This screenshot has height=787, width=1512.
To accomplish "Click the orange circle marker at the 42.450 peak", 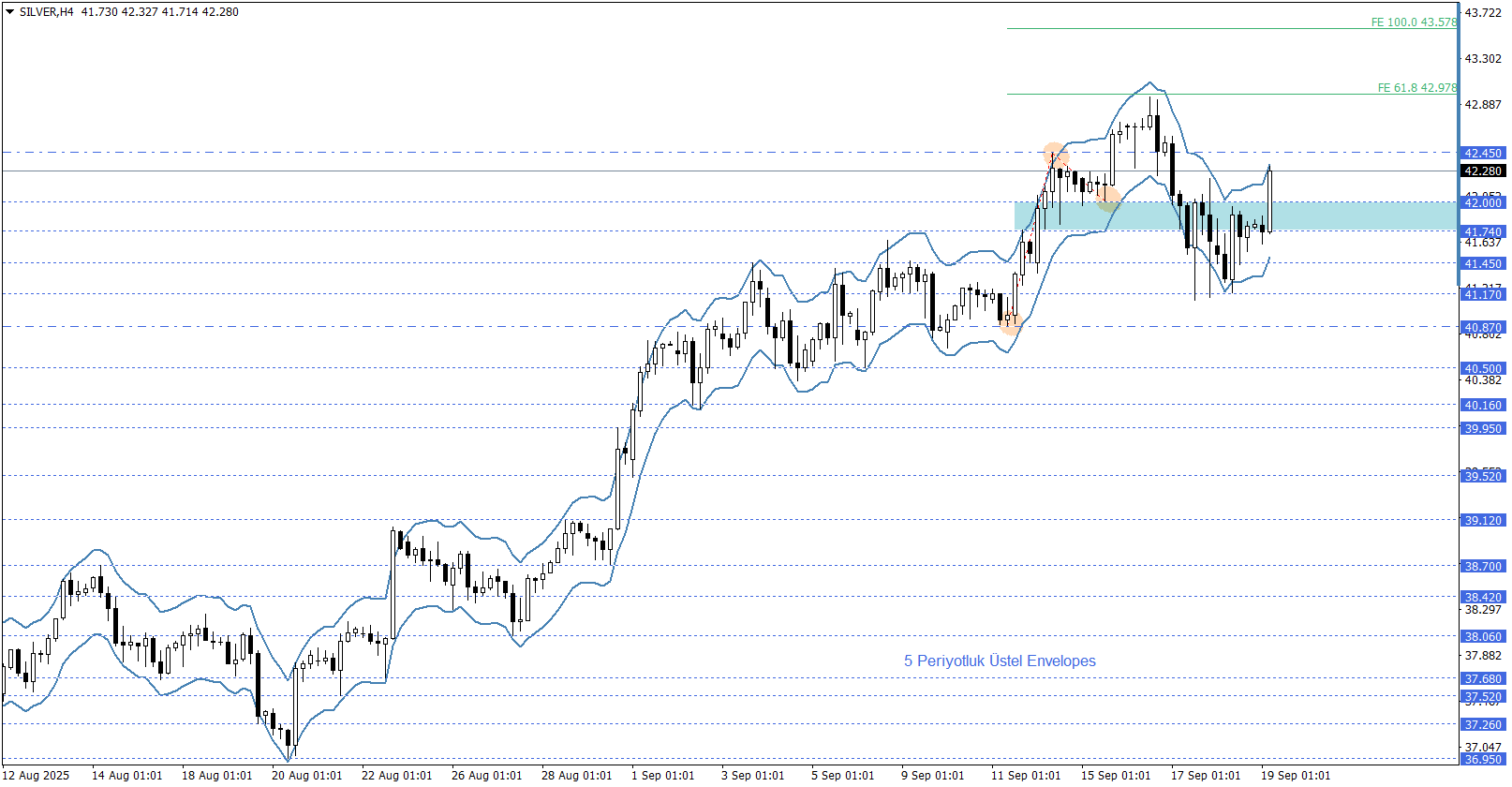I will [1055, 155].
